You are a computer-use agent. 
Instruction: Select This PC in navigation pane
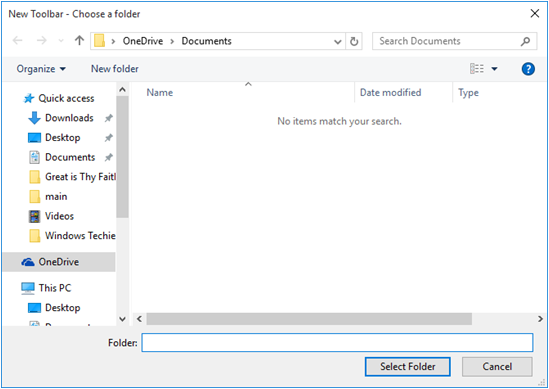[x=55, y=288]
